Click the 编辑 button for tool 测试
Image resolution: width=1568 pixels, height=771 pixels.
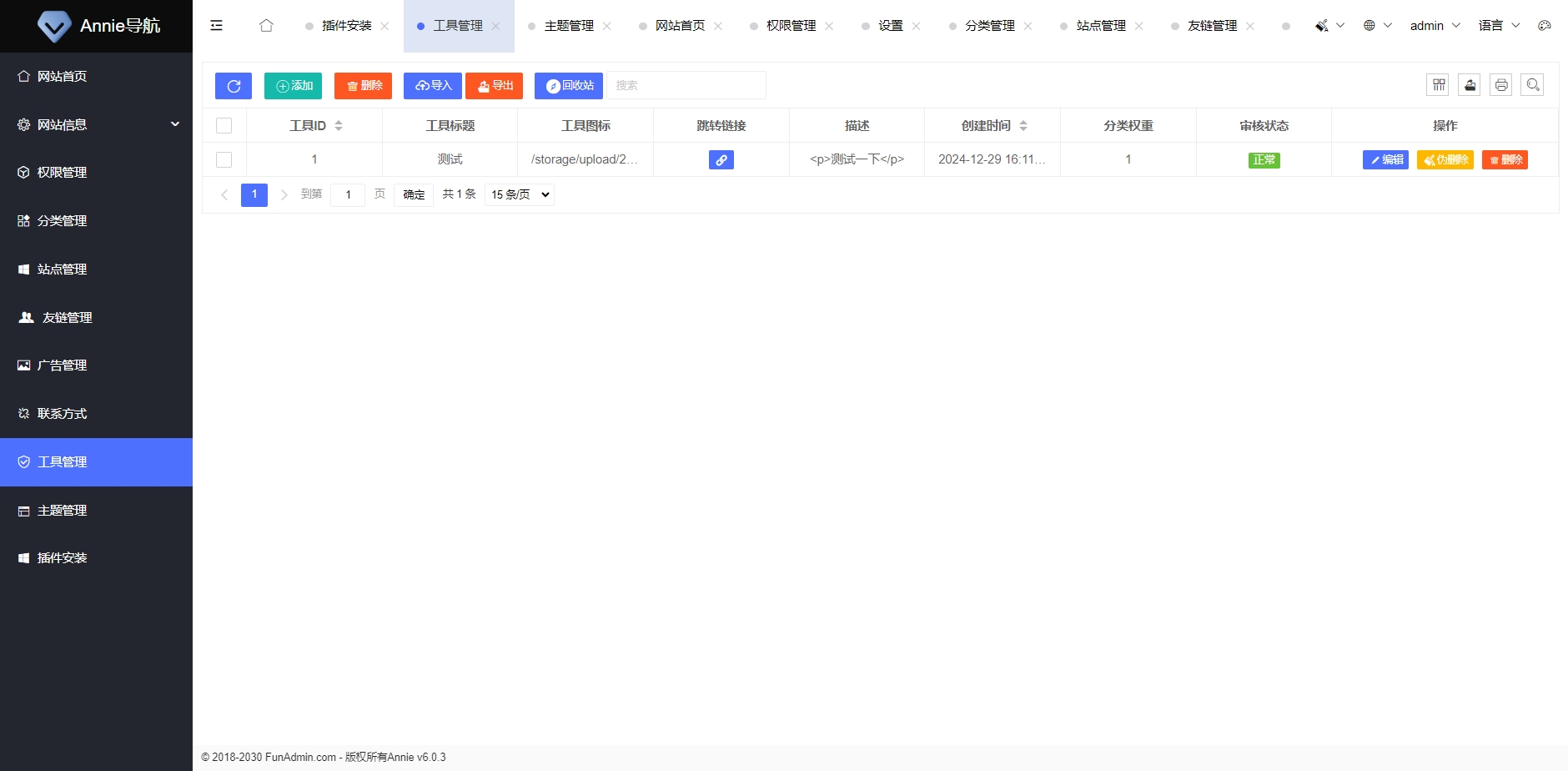[1385, 159]
